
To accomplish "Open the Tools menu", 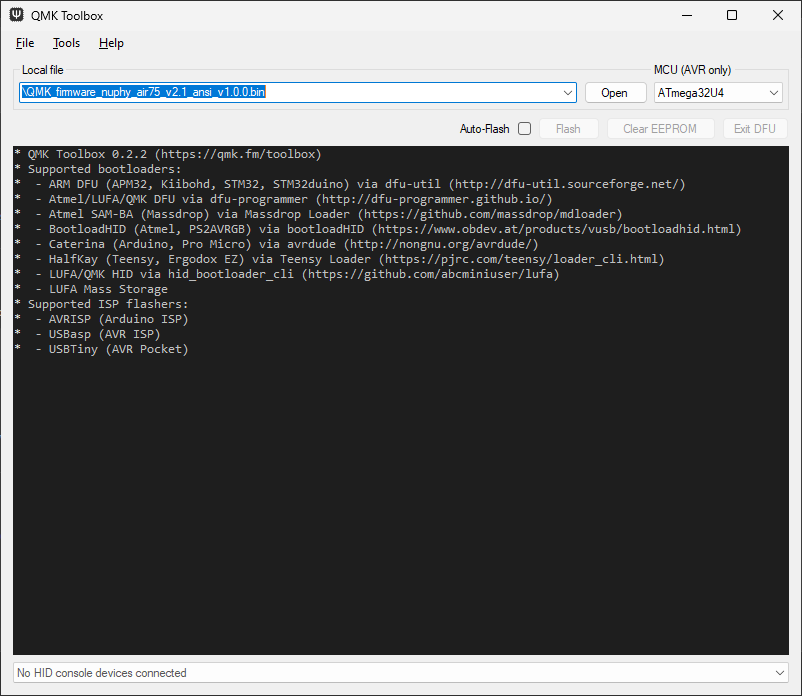I will coord(66,43).
